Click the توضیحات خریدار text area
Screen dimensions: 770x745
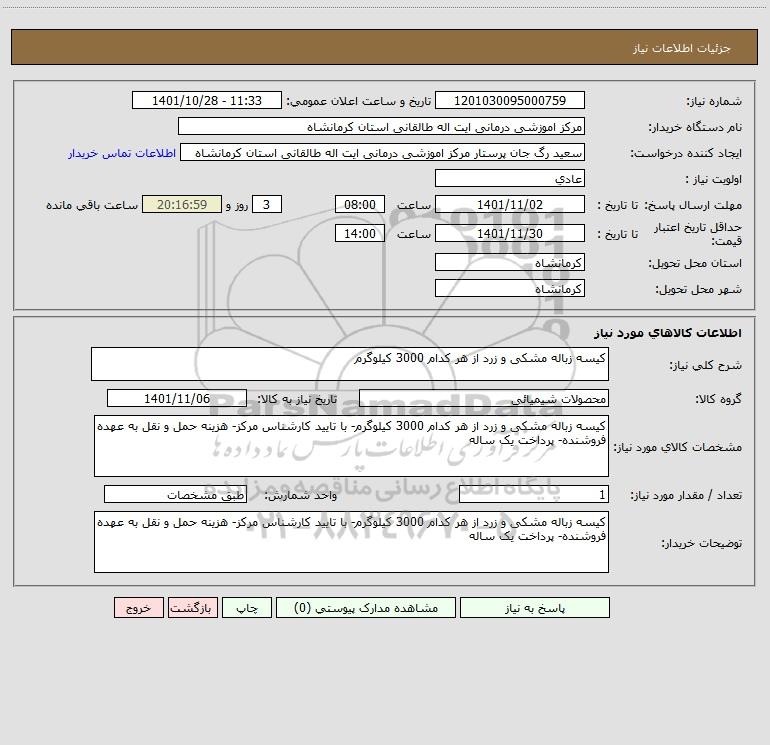tap(351, 542)
